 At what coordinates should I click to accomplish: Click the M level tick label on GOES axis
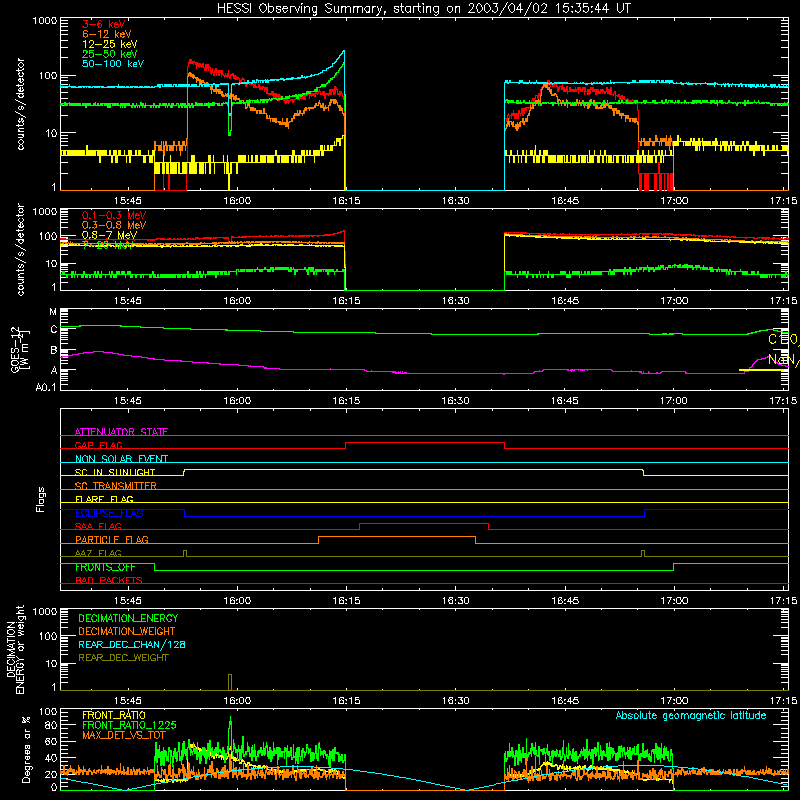tap(53, 312)
